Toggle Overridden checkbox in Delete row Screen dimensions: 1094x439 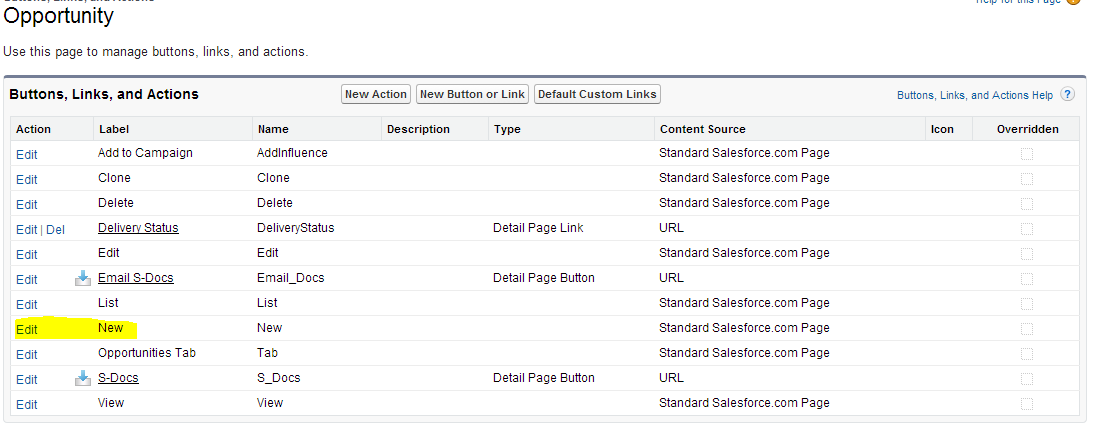pyautogui.click(x=1027, y=204)
